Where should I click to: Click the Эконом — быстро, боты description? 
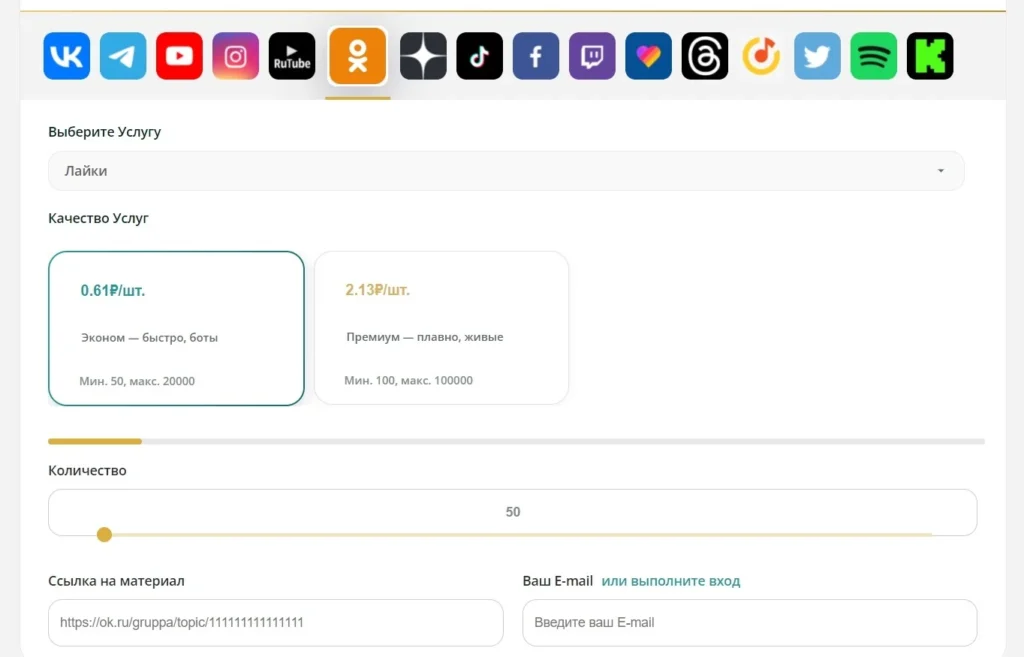pyautogui.click(x=150, y=338)
